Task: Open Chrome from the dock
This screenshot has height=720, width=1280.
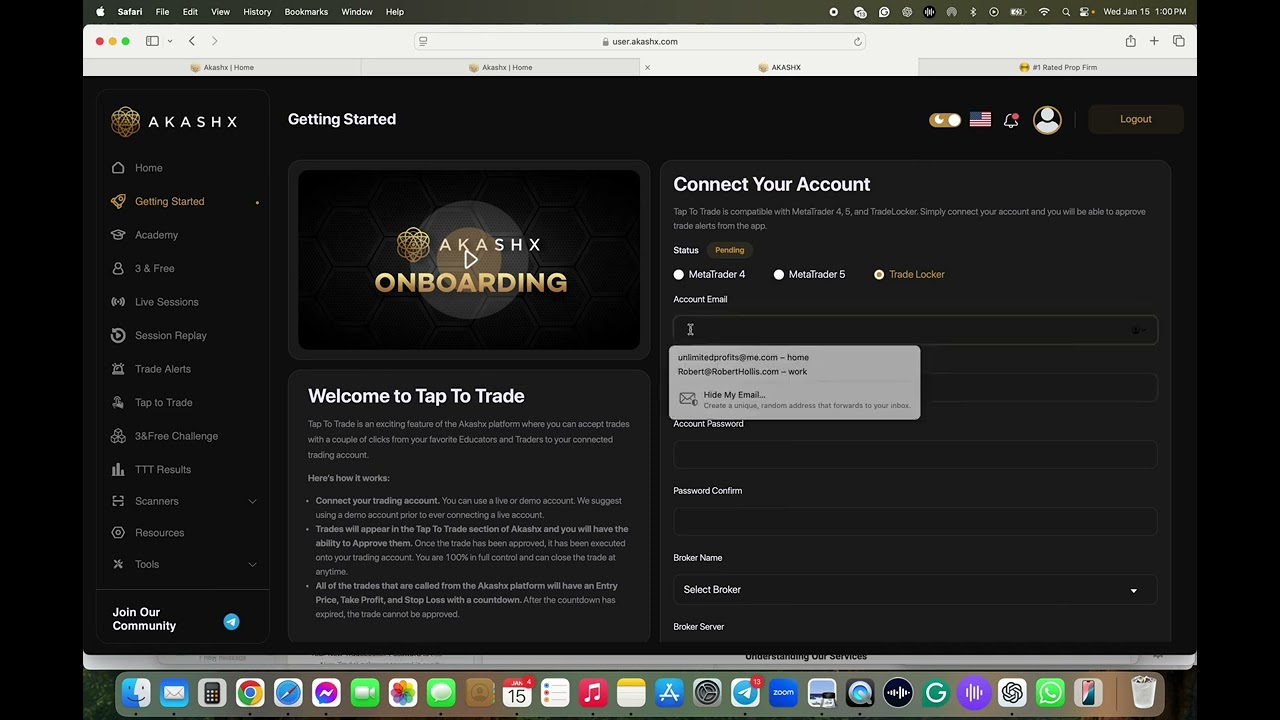Action: [250, 692]
